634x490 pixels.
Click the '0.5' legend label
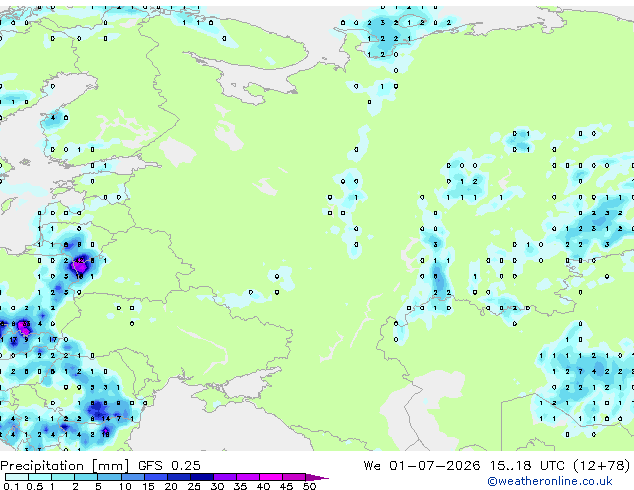pyautogui.click(x=34, y=486)
